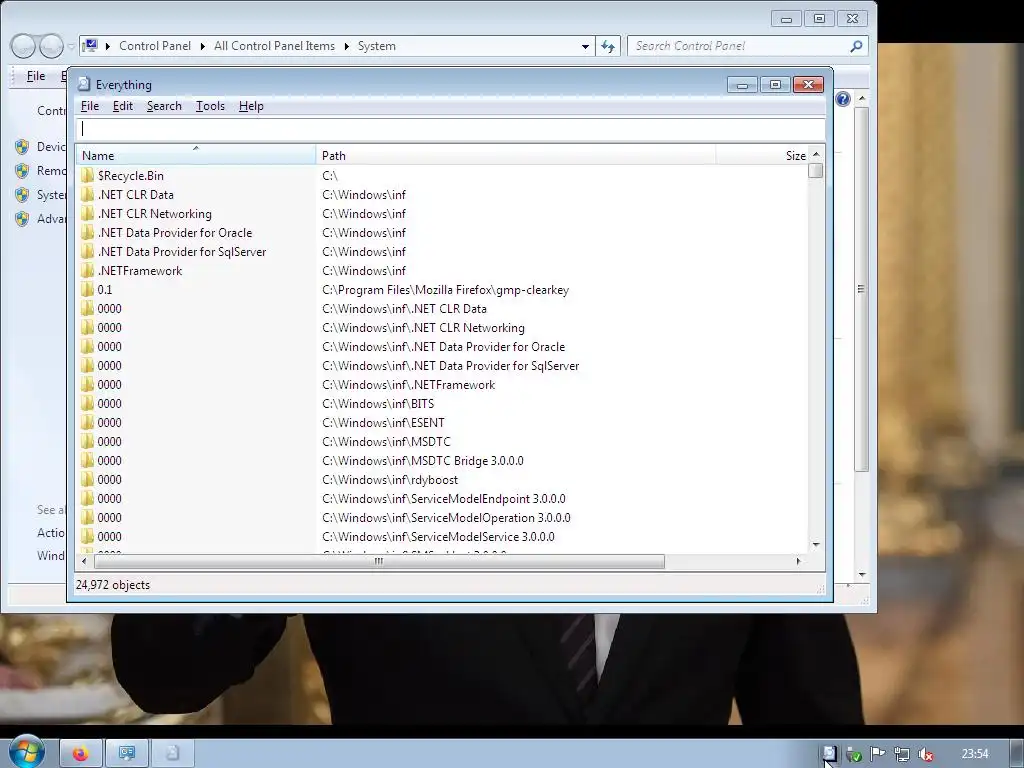
Task: Expand the Control Panel breadcrumb arrow
Action: [202, 46]
